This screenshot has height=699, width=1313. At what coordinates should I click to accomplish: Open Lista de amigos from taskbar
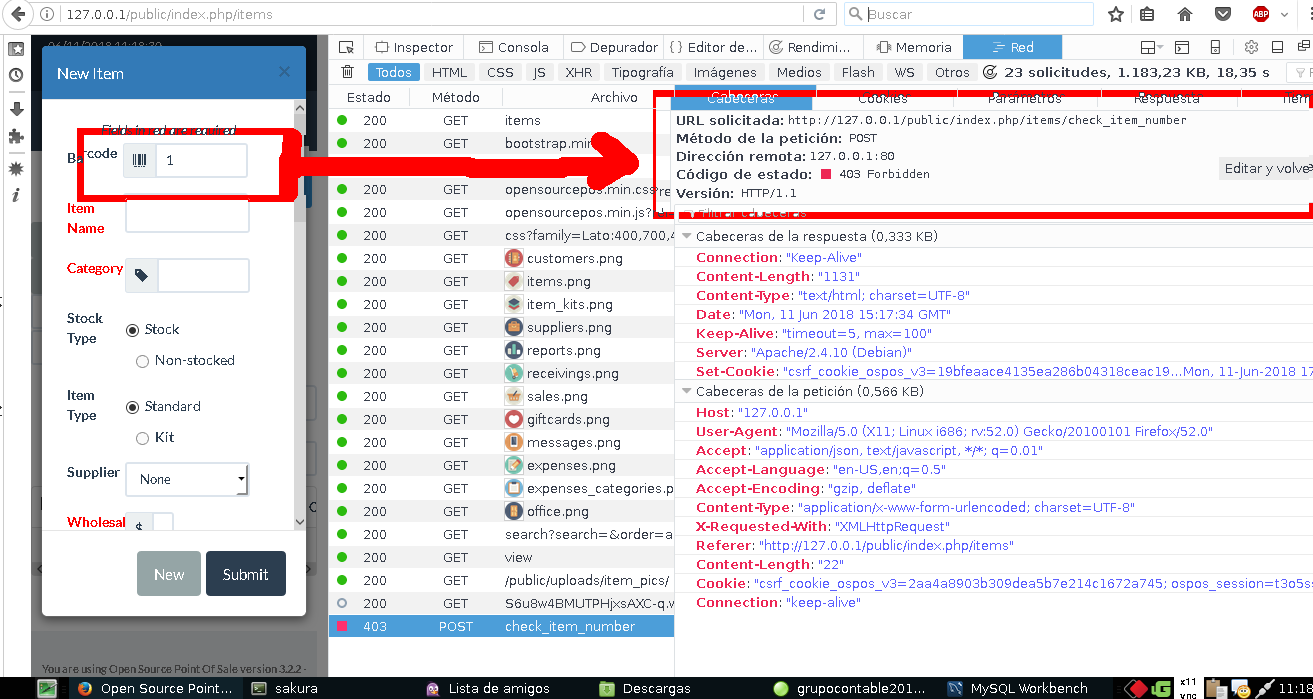(487, 688)
